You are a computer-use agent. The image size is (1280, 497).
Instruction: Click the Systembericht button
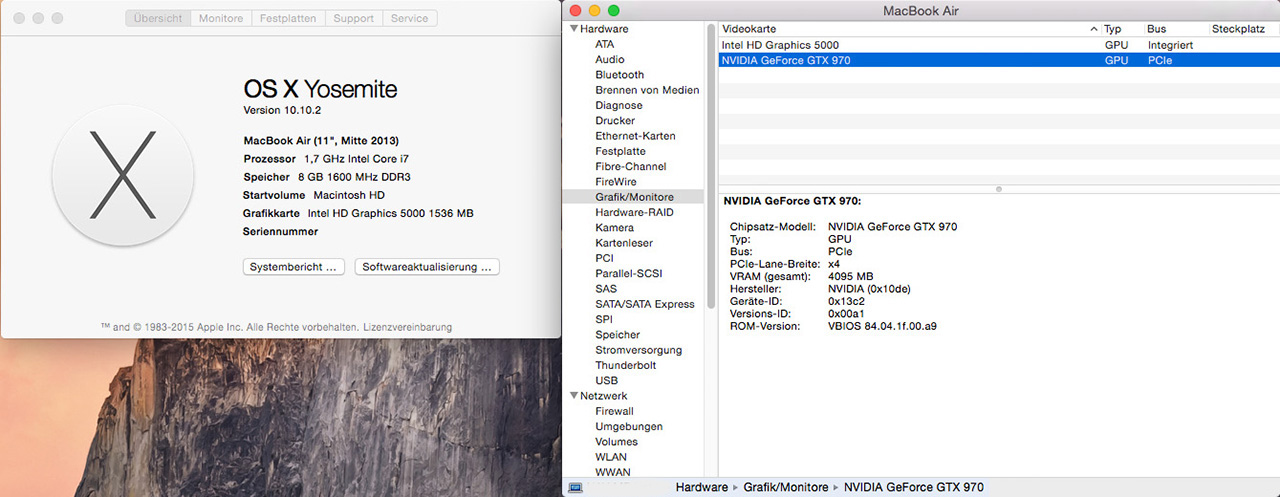pyautogui.click(x=295, y=267)
